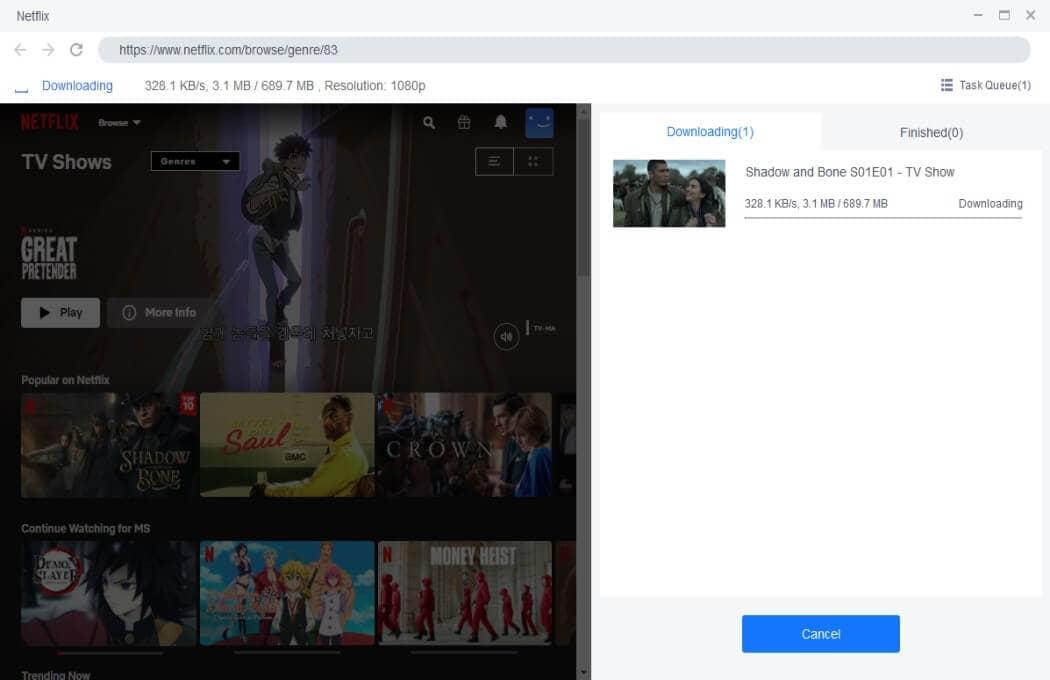Close the Netflix downloader window

(1031, 15)
